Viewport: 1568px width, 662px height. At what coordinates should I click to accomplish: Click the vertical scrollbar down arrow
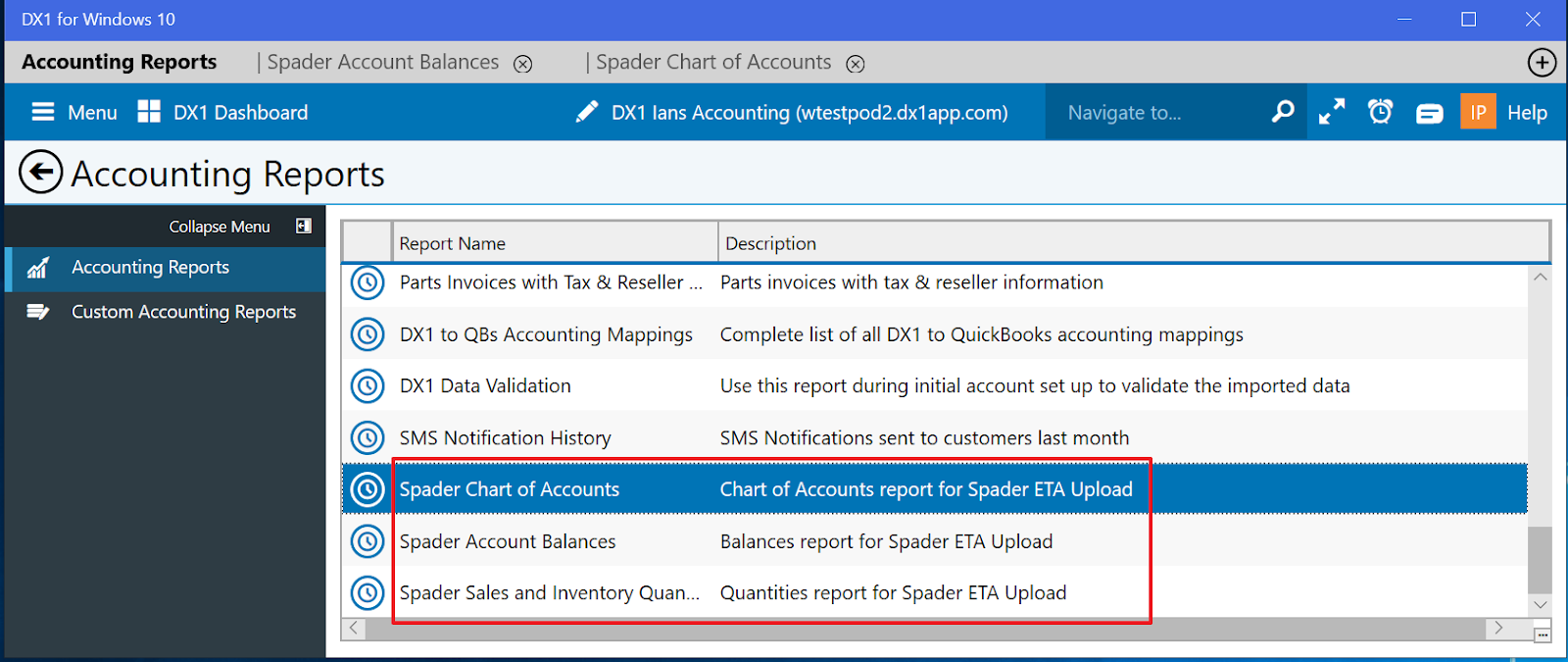pyautogui.click(x=1540, y=605)
